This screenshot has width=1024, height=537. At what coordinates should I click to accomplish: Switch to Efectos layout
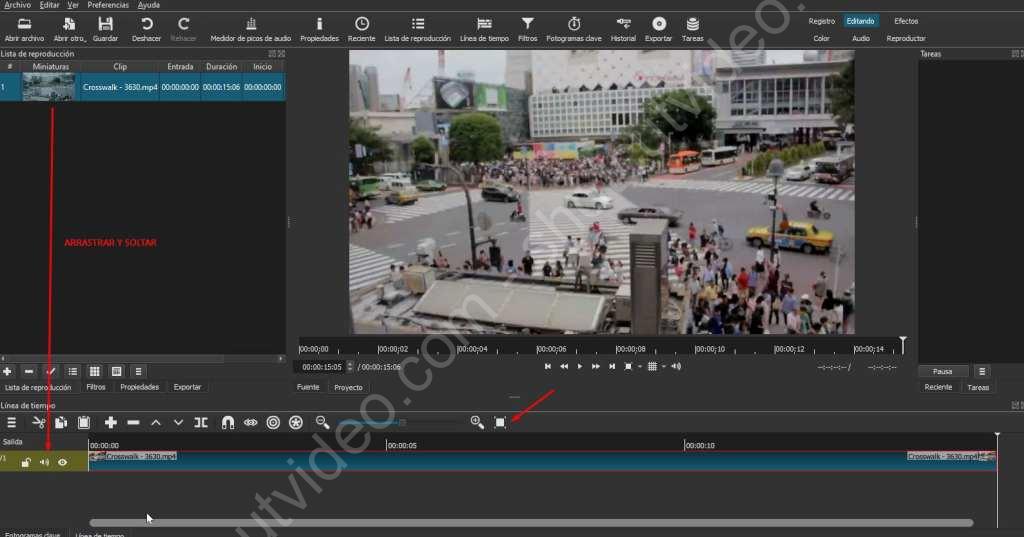[x=906, y=21]
